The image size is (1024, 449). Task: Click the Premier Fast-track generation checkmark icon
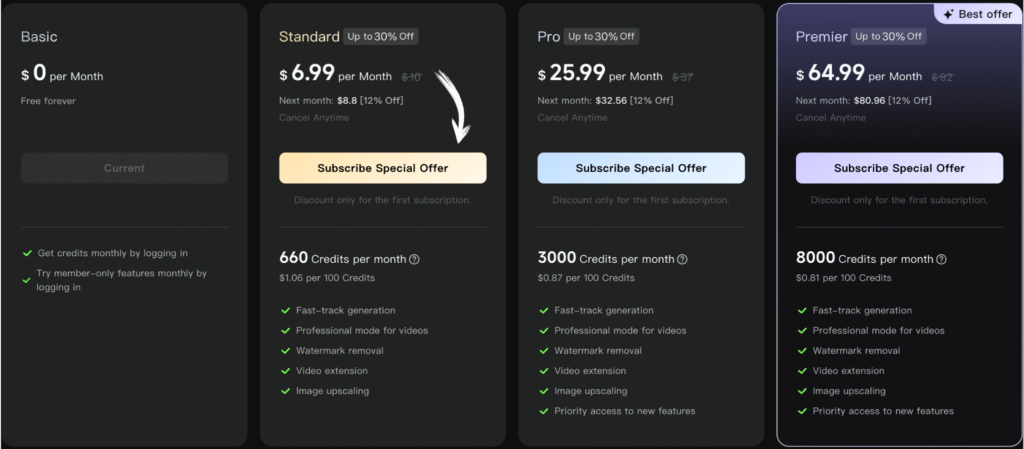coord(802,311)
